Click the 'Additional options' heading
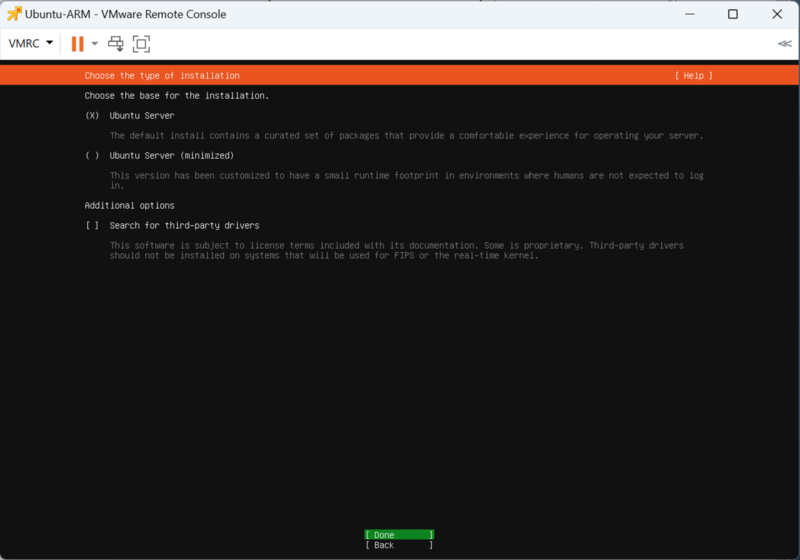The width and height of the screenshot is (800, 560). click(130, 206)
